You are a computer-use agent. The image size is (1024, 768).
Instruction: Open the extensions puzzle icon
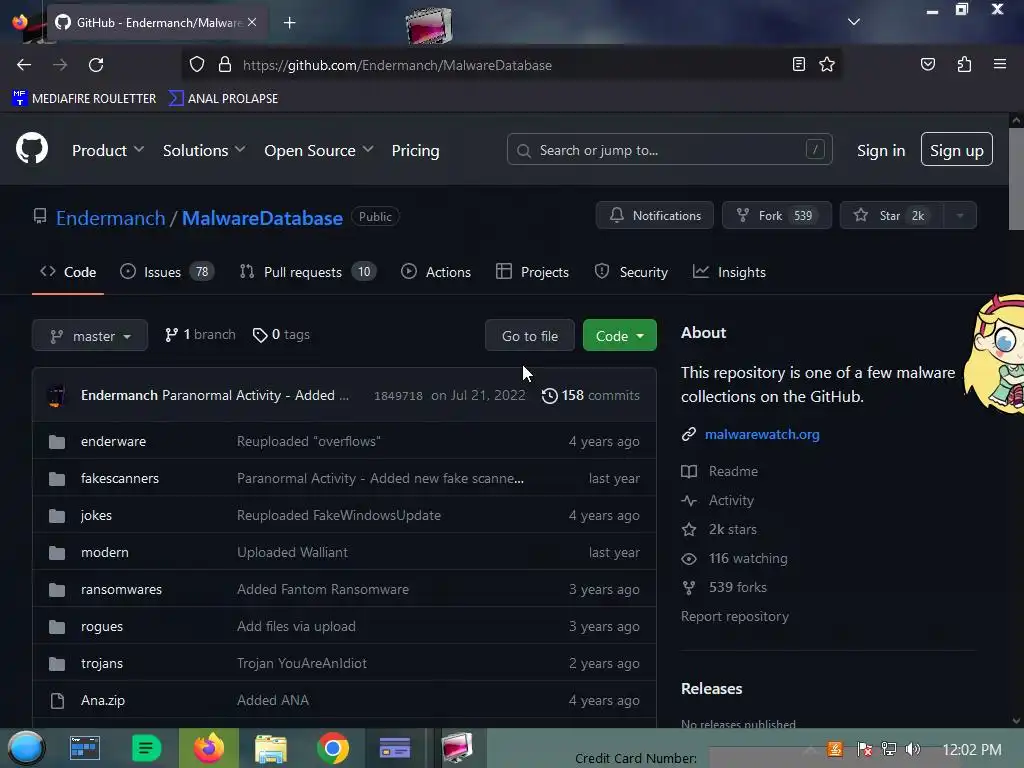(x=964, y=64)
